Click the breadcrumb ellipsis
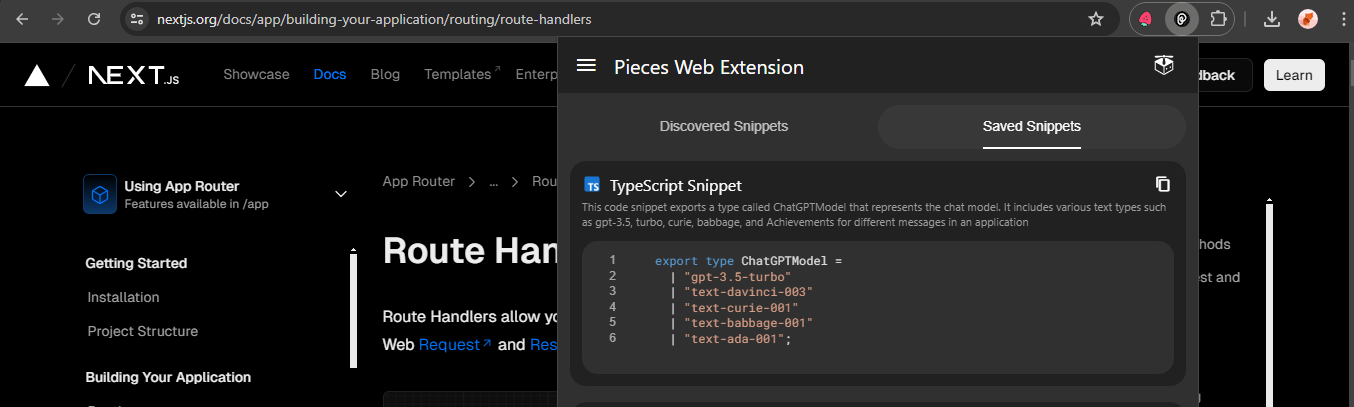 [x=493, y=181]
